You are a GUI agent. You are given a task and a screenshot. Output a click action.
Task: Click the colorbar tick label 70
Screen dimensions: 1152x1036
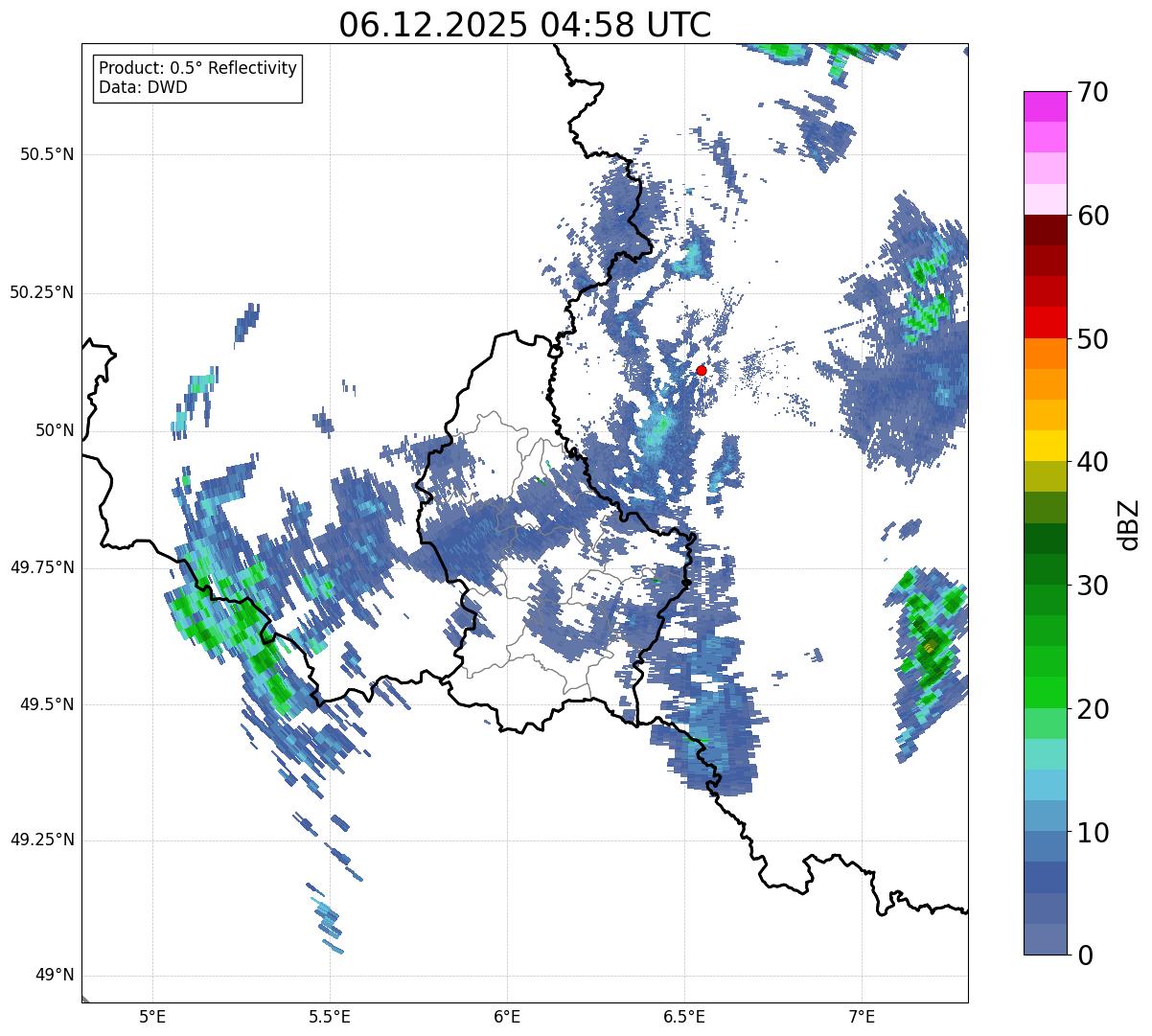point(1092,92)
